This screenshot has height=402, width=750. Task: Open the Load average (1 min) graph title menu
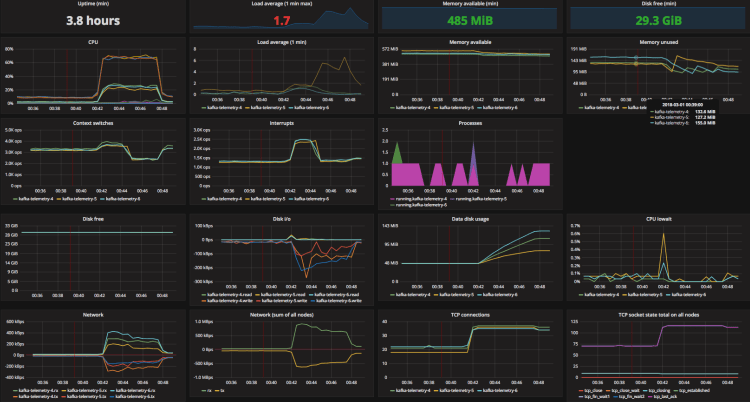pyautogui.click(x=281, y=42)
